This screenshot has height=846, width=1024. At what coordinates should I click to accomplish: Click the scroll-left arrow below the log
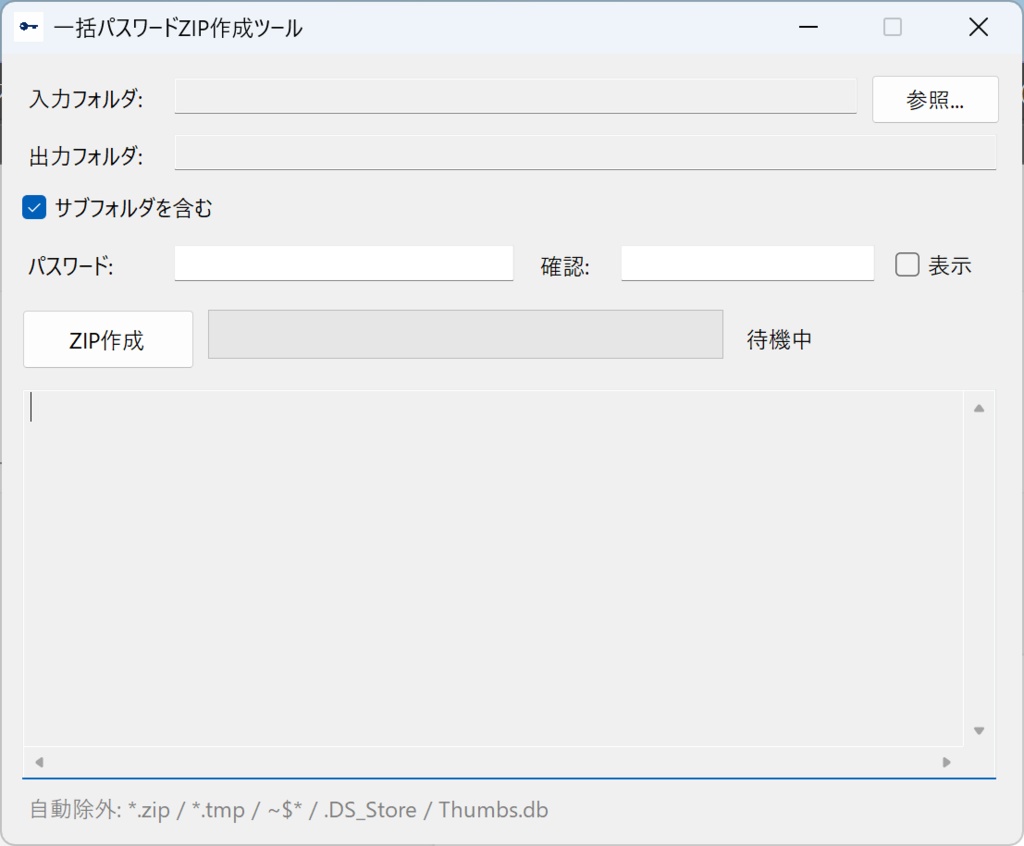[x=38, y=762]
